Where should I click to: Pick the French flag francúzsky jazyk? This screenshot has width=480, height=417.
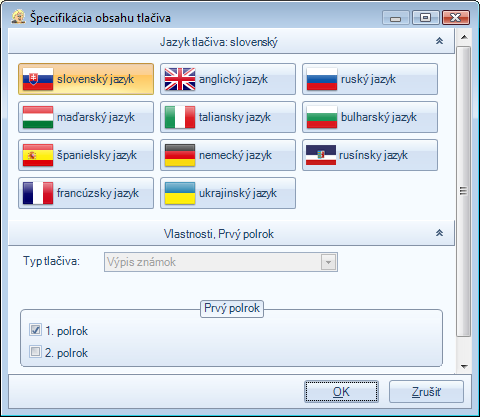pos(86,193)
